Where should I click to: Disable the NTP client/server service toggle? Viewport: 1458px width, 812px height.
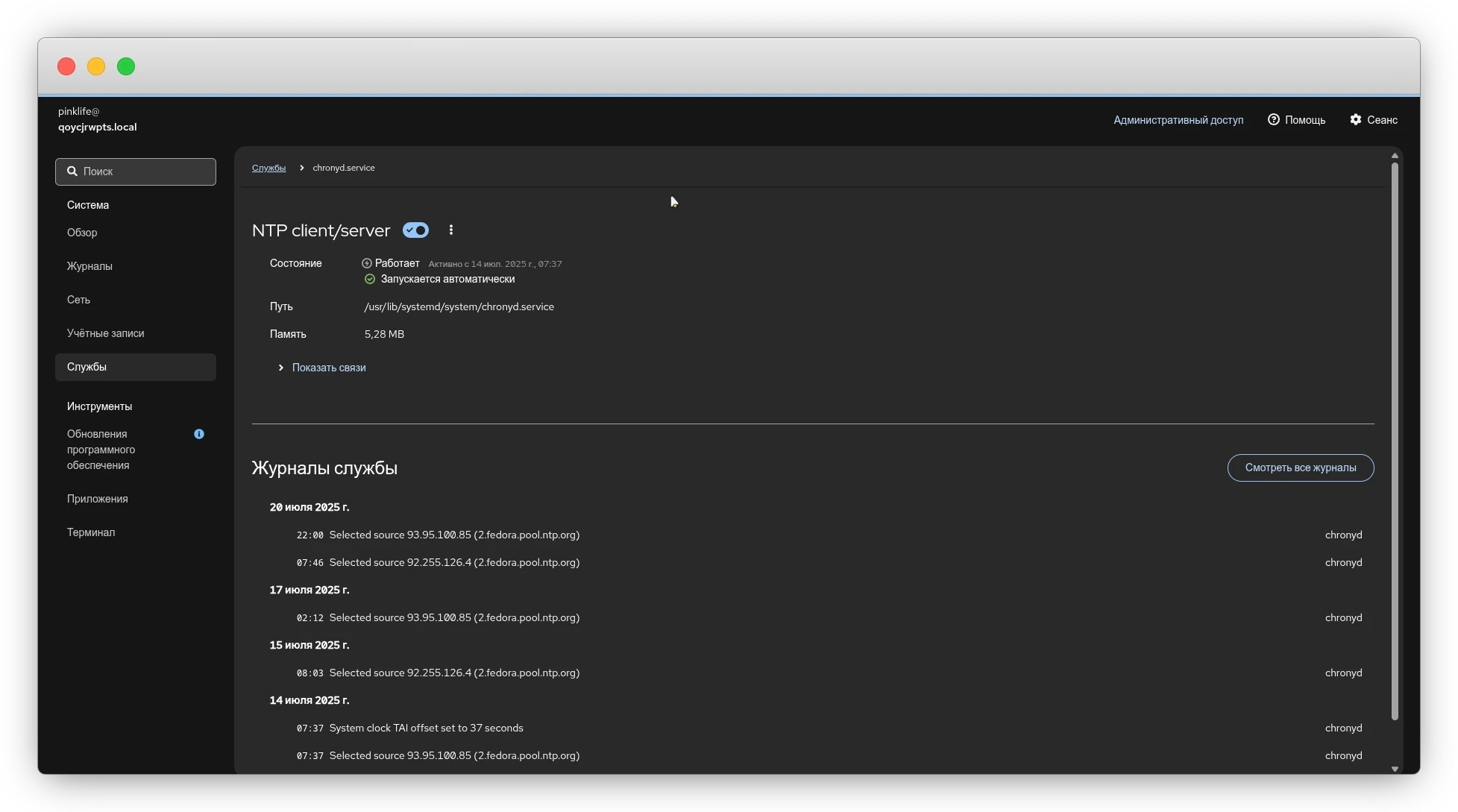coord(415,230)
